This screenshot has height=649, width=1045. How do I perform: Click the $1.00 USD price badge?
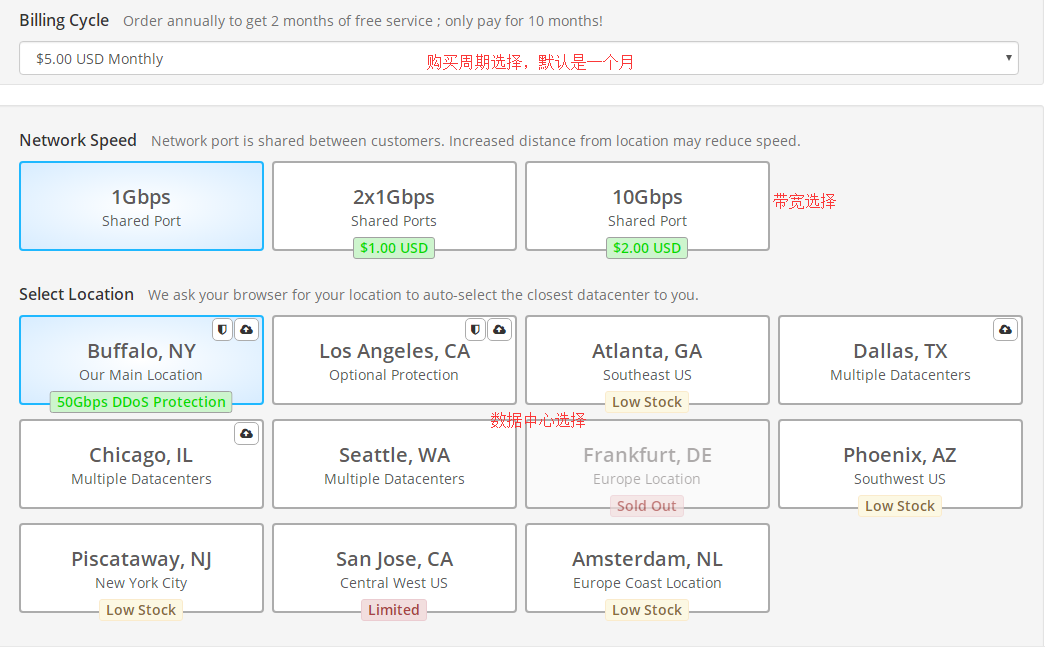[x=394, y=248]
